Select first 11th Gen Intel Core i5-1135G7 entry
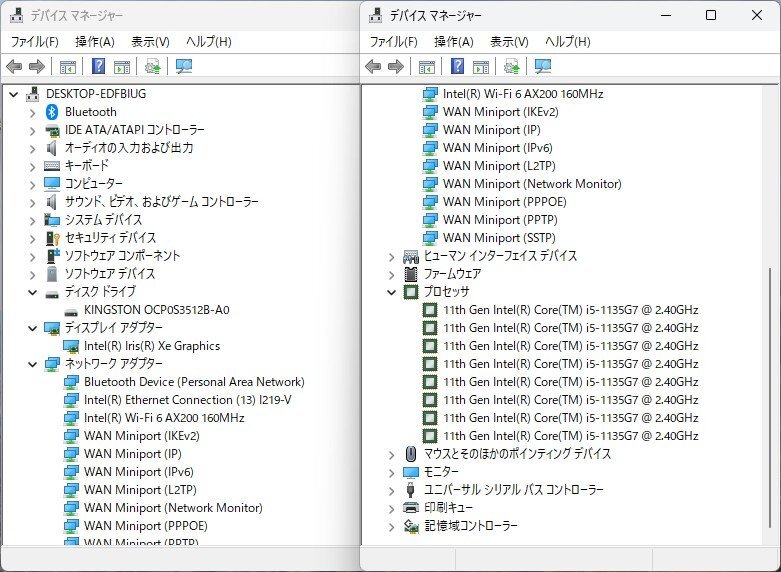Image resolution: width=781 pixels, height=572 pixels. click(571, 310)
